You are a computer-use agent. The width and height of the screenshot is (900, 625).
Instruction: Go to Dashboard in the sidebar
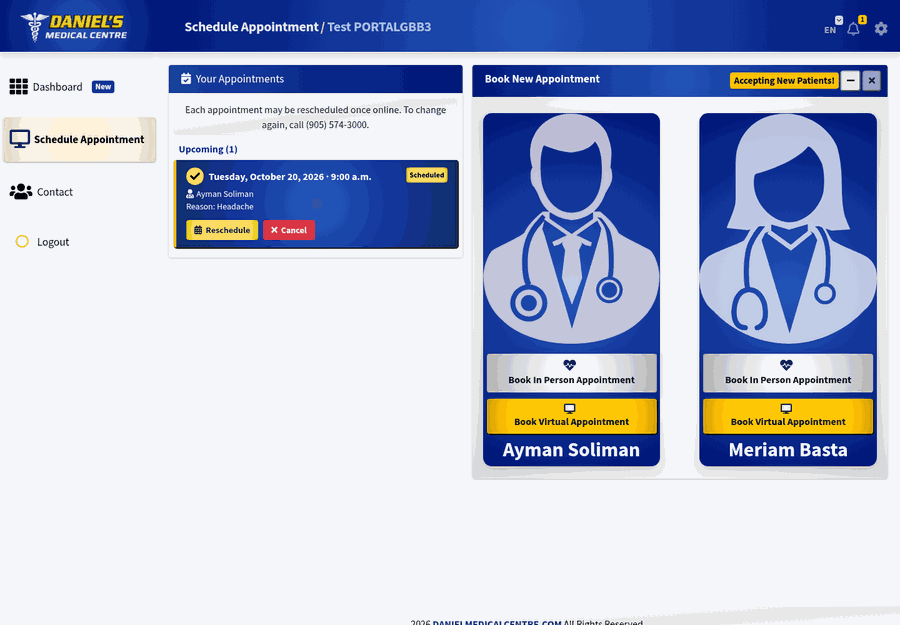57,87
